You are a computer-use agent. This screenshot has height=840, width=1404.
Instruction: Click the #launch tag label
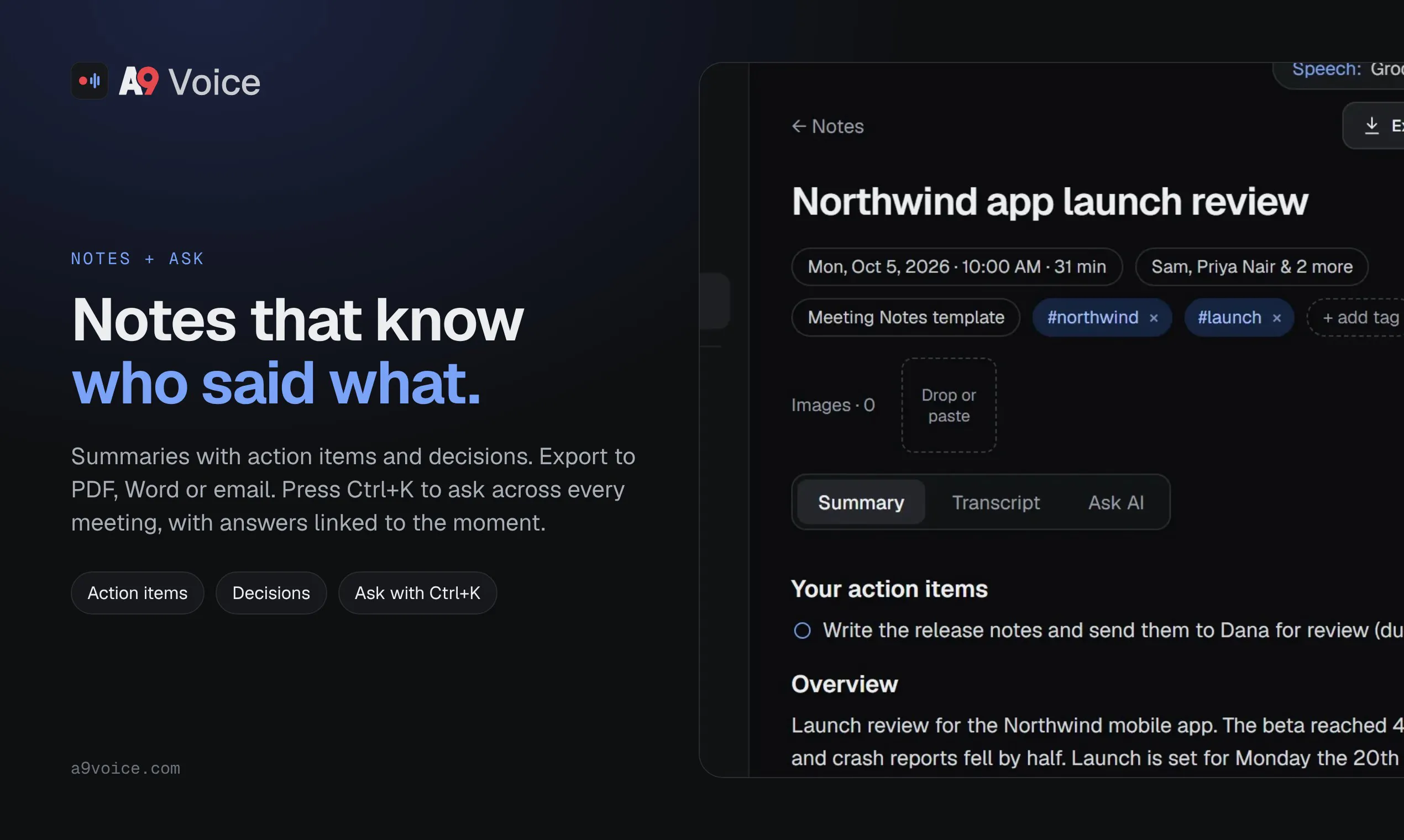1230,318
